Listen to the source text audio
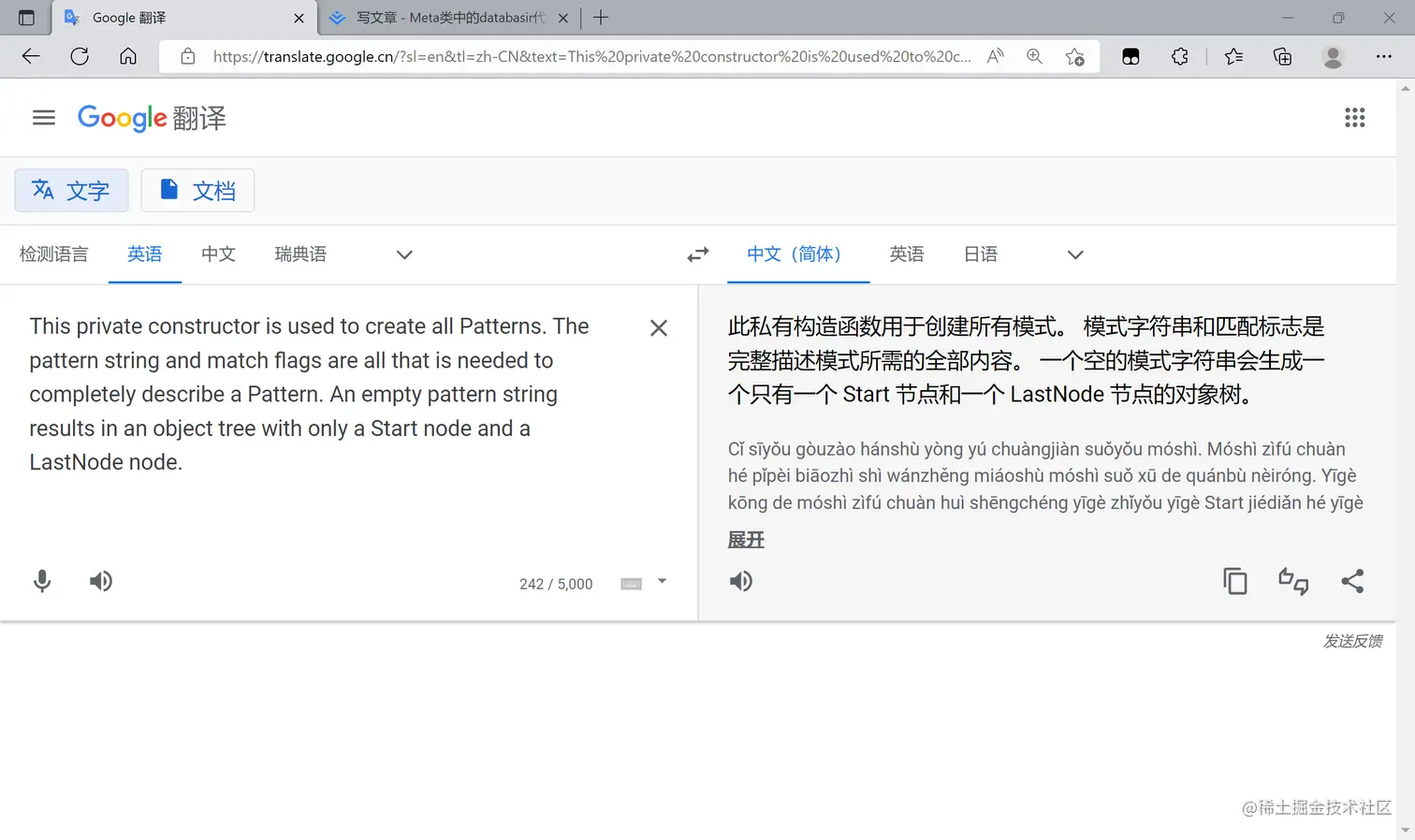 pos(101,581)
